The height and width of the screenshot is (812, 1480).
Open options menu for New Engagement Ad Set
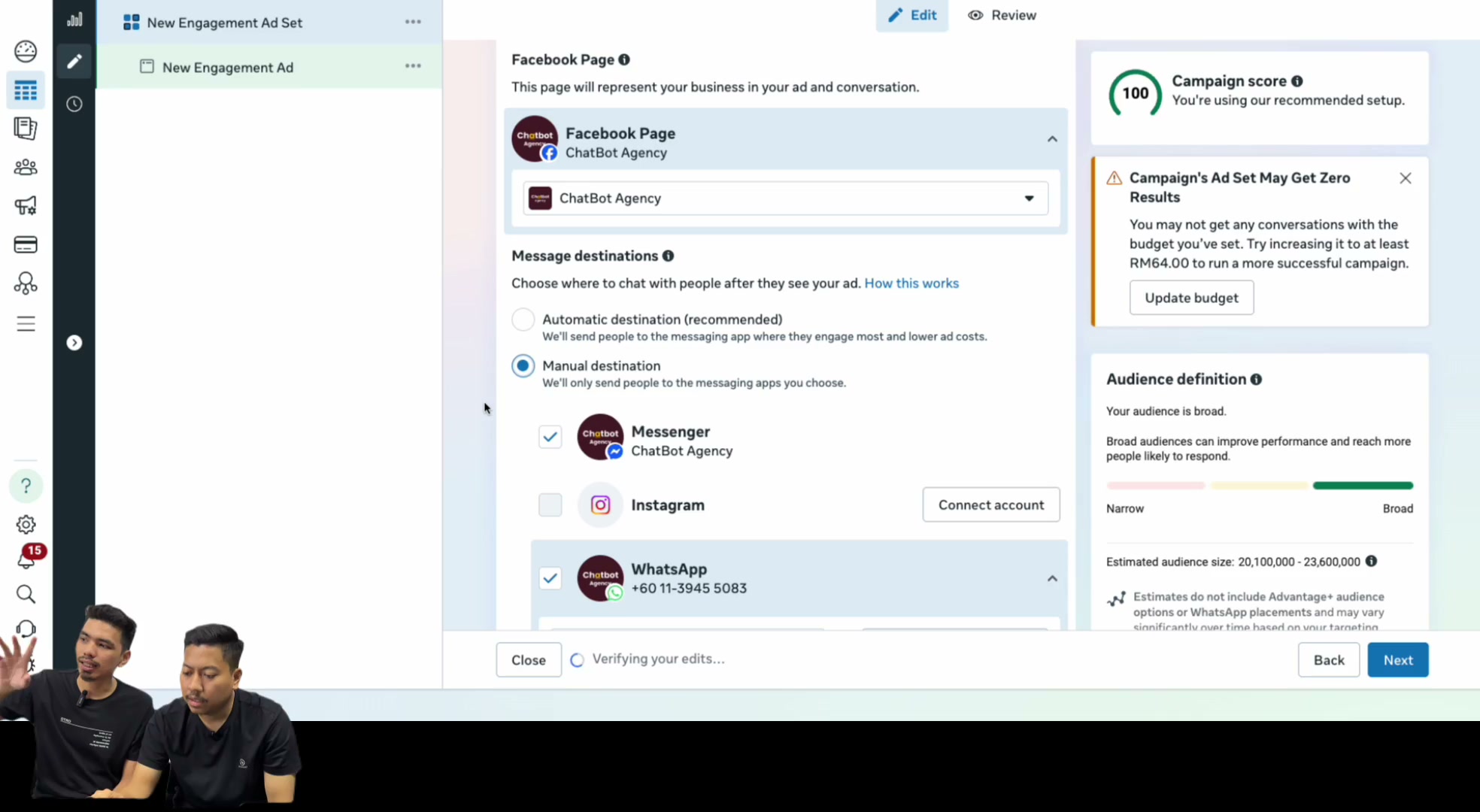413,22
